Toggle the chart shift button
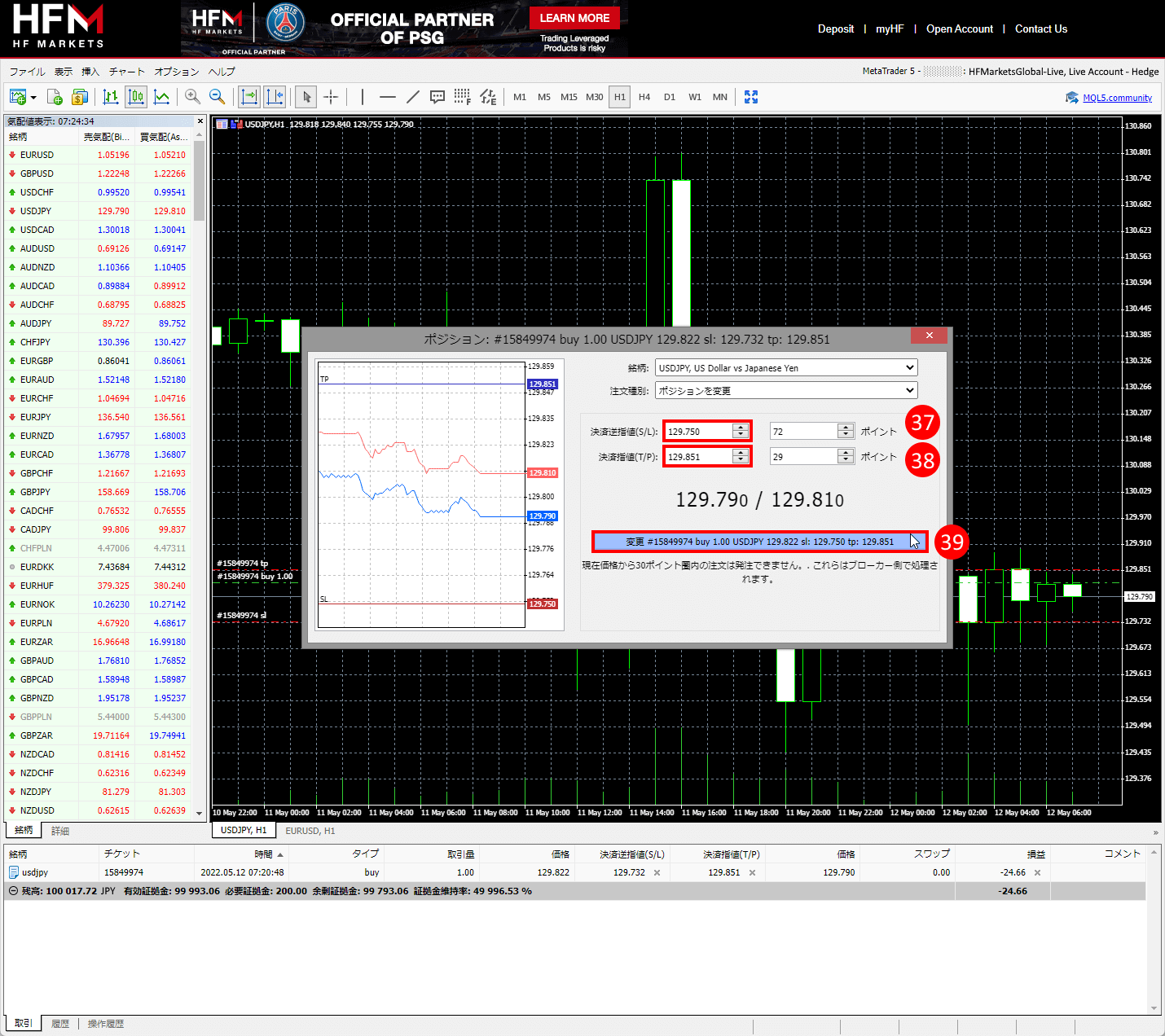 coord(275,97)
